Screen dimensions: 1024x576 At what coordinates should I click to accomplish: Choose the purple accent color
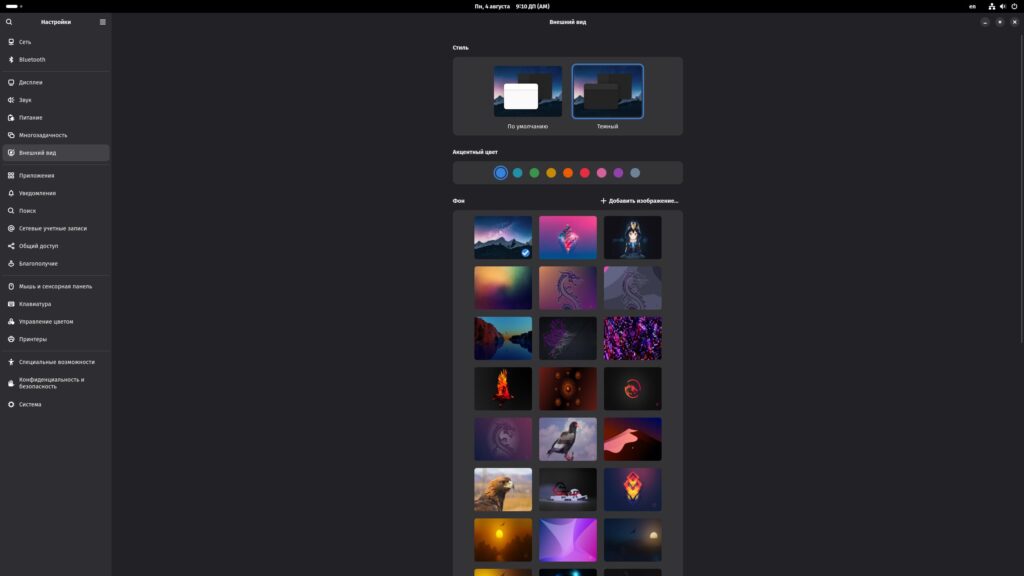click(618, 173)
